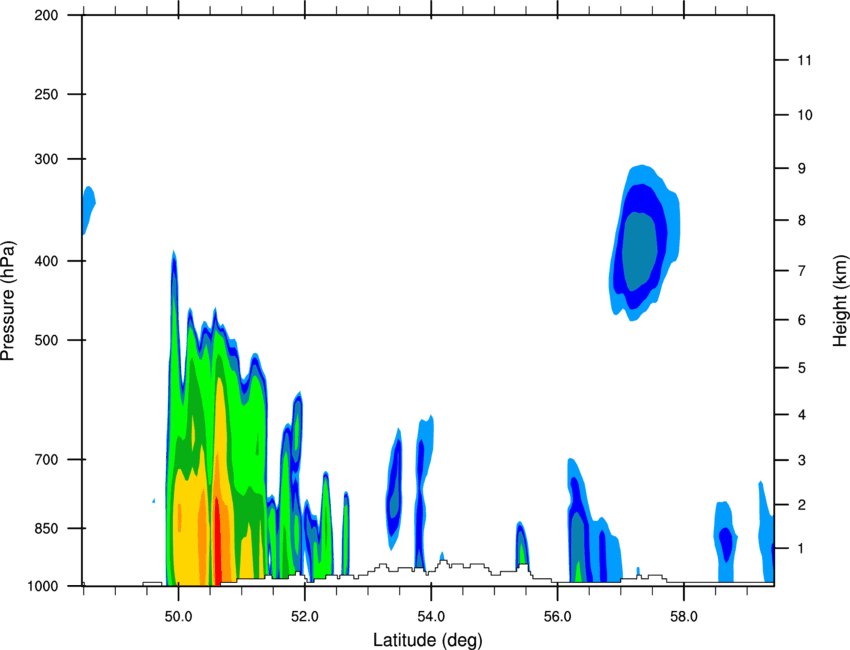This screenshot has height=650, width=850.
Task: Click the 200 pressure tick label
Action: coord(46,15)
